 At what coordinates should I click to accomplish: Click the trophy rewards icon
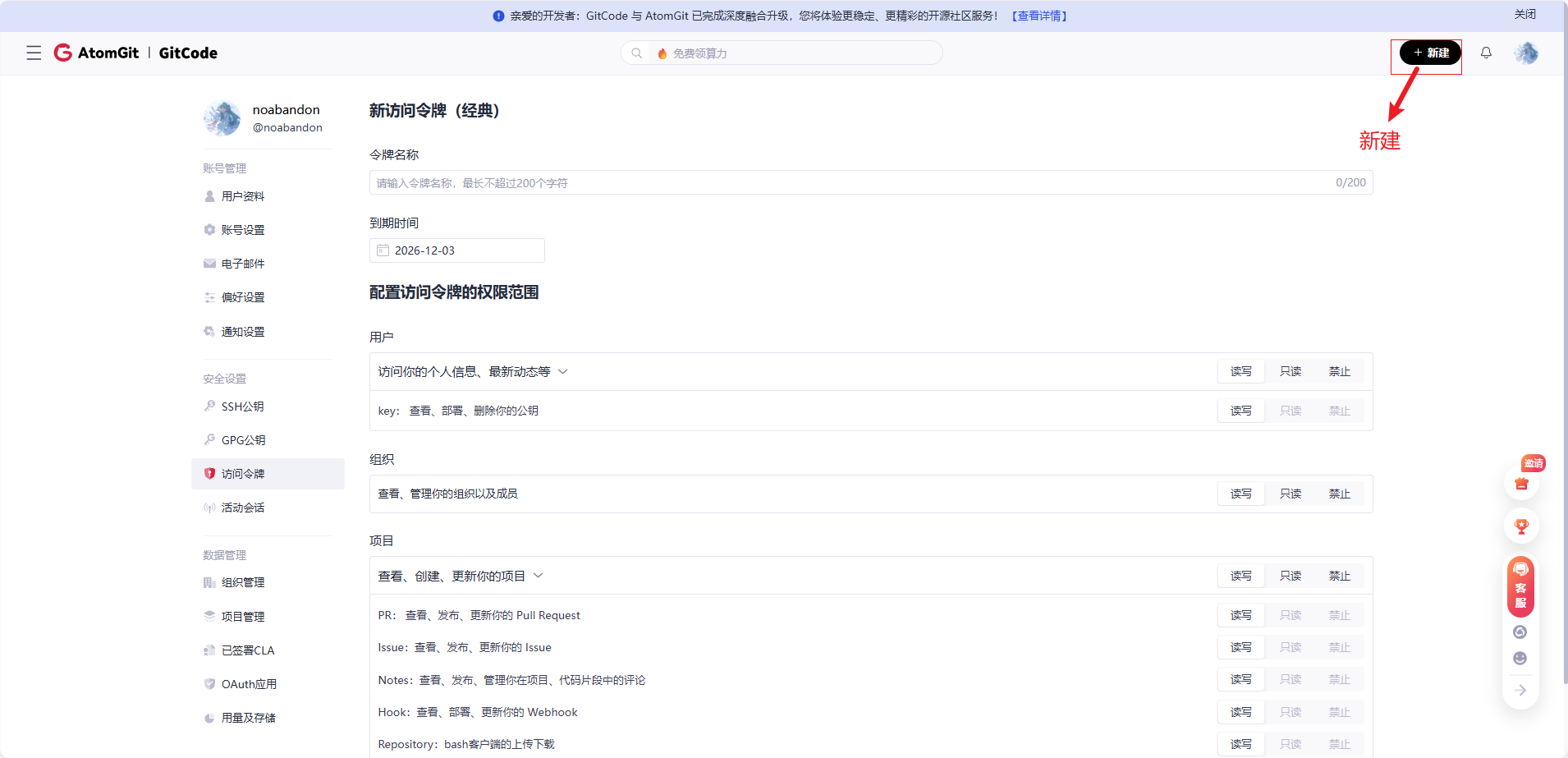[1520, 526]
